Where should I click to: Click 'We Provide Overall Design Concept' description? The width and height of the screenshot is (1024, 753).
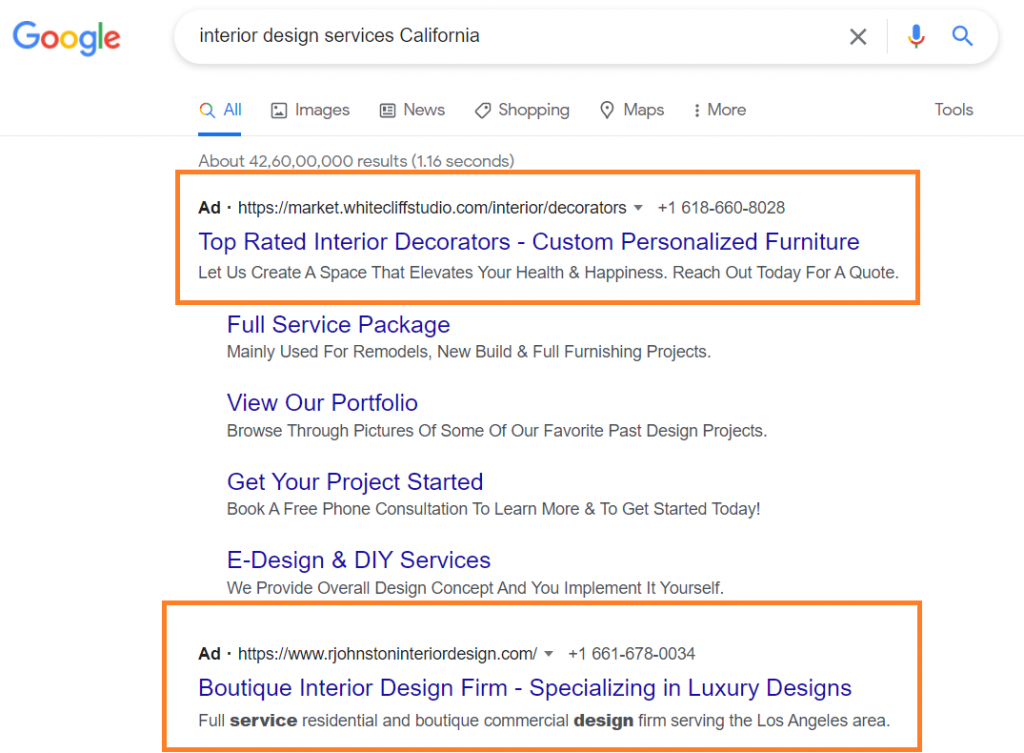click(x=475, y=588)
